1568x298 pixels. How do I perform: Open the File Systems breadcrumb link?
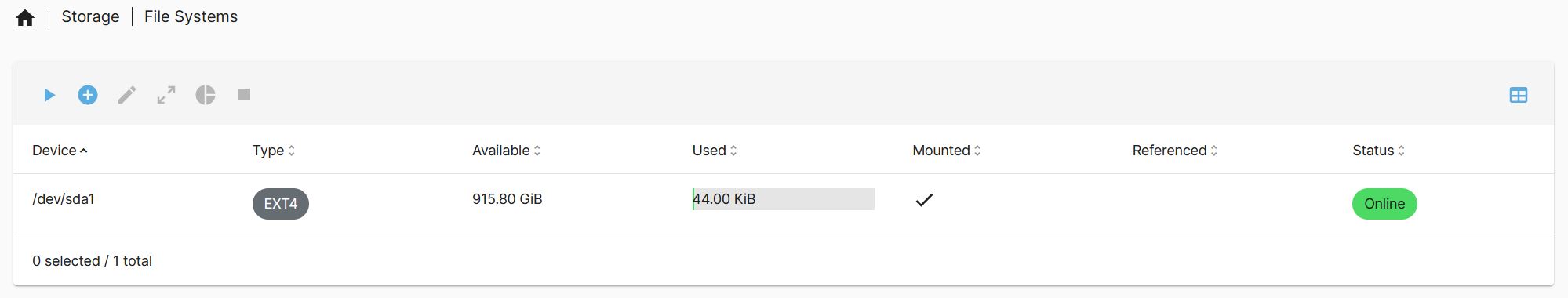191,16
